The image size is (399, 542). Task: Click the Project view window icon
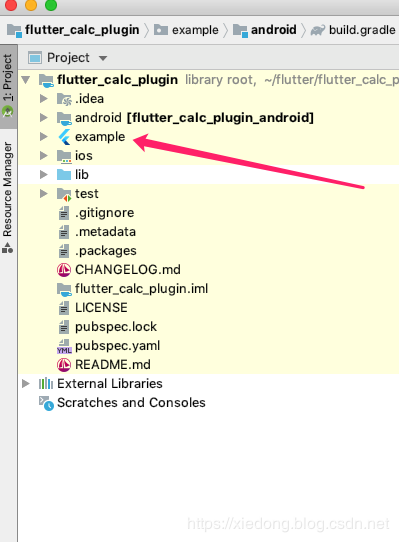[x=35, y=58]
